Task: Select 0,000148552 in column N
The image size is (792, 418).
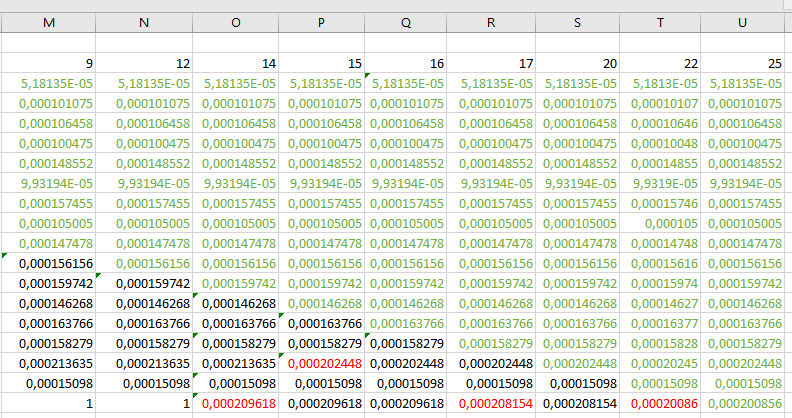Action: point(144,164)
